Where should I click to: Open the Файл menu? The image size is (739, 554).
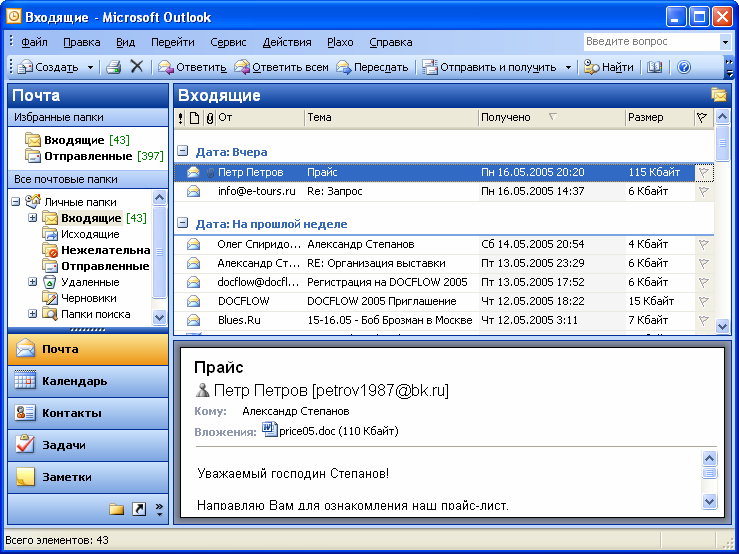click(34, 42)
